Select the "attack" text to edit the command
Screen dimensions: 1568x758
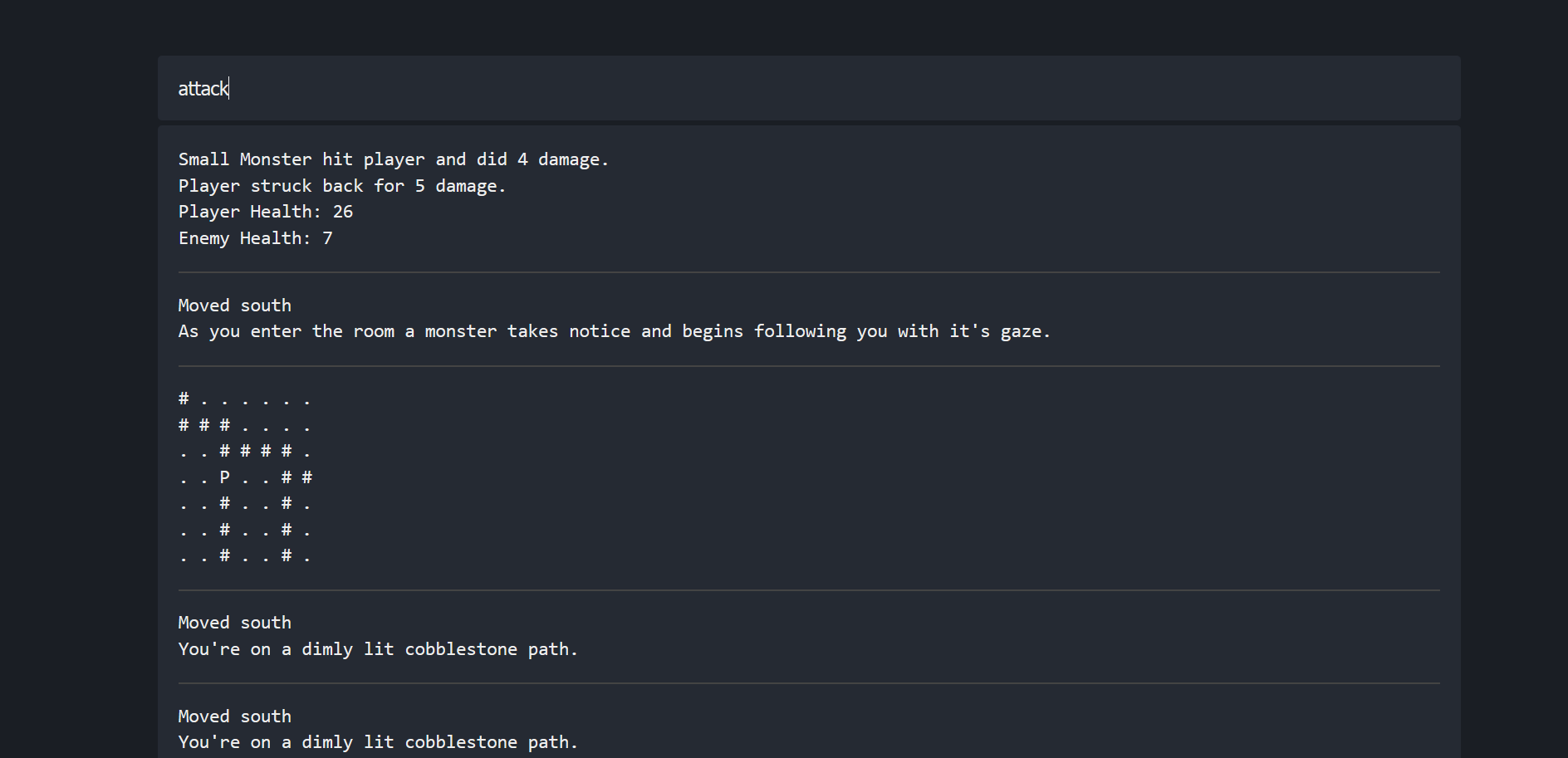click(203, 88)
